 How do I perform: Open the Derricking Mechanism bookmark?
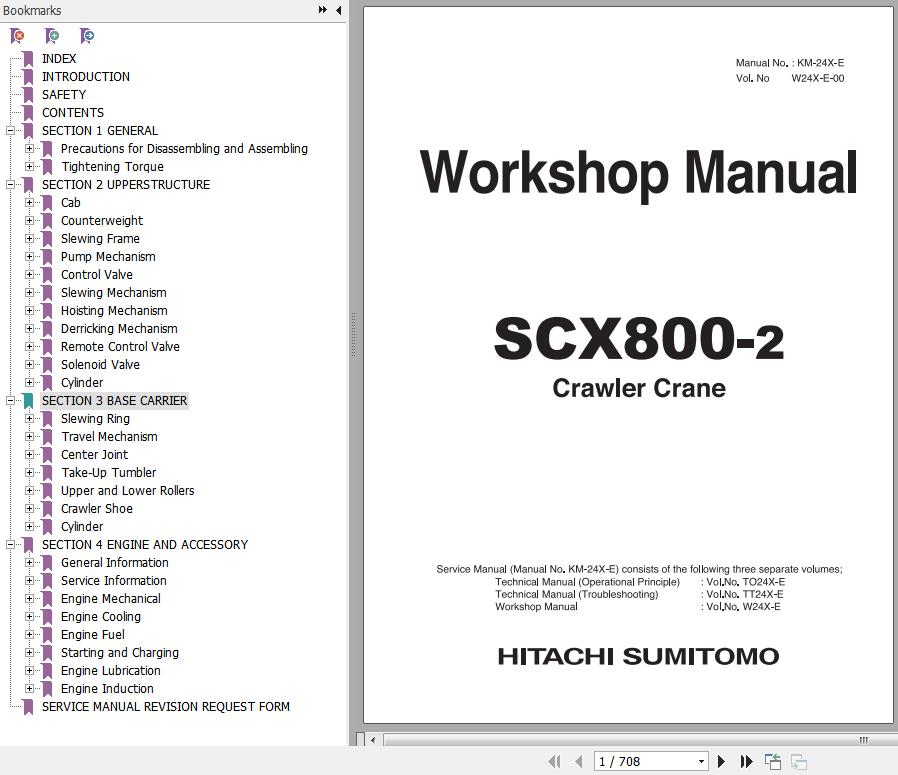[119, 329]
